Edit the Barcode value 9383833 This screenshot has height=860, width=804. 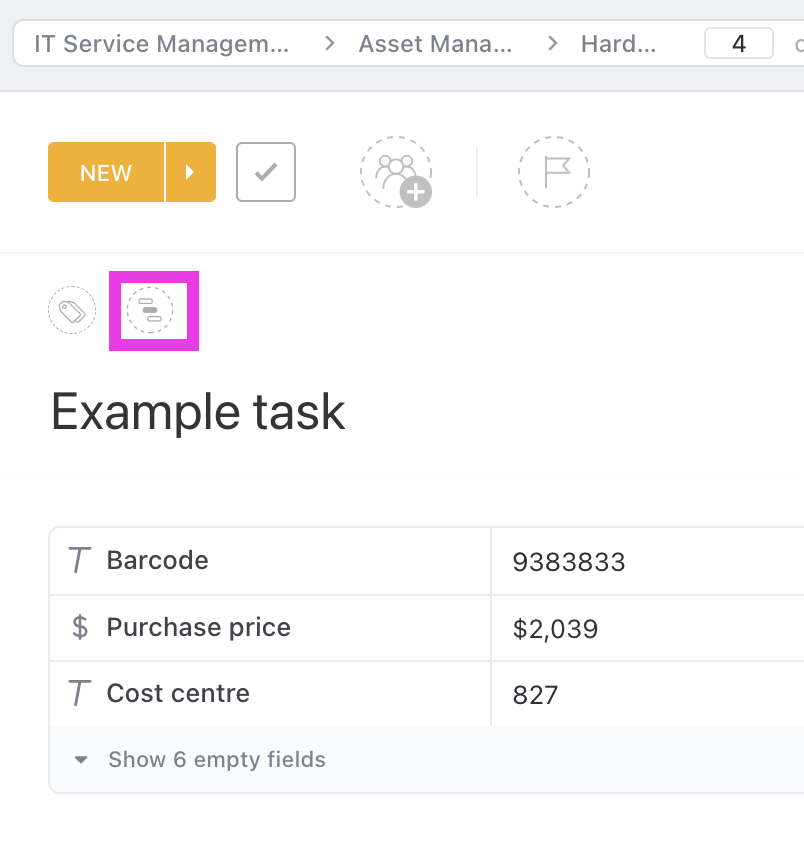(x=569, y=561)
